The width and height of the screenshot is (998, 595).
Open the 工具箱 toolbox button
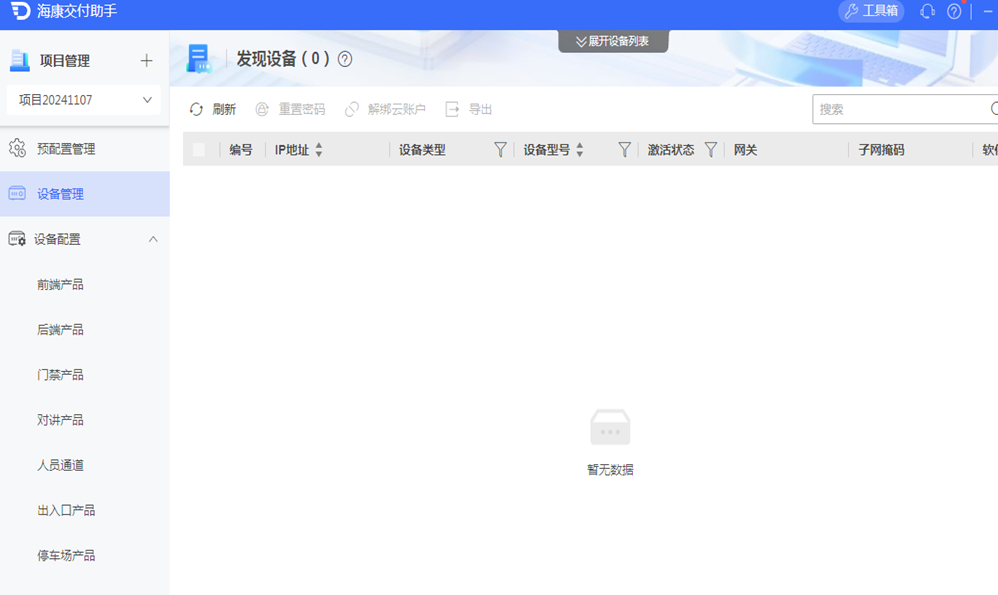(871, 11)
